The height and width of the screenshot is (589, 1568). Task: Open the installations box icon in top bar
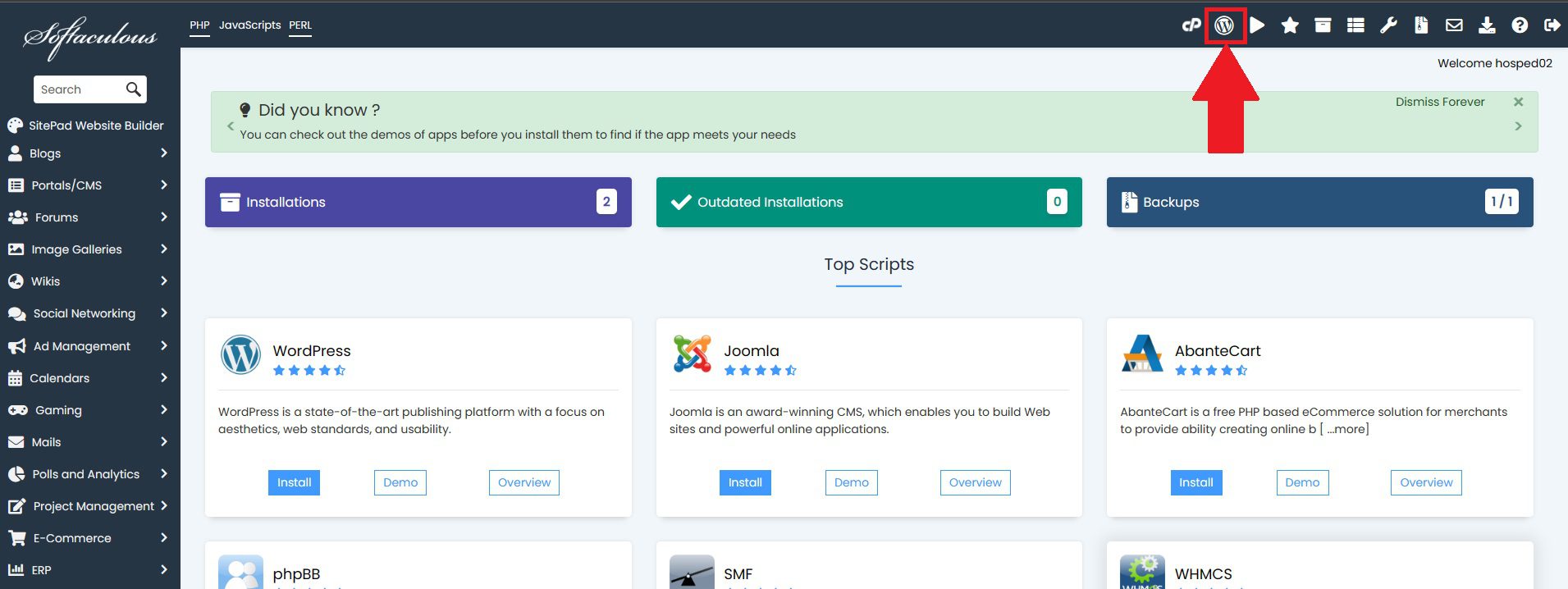pos(1323,25)
